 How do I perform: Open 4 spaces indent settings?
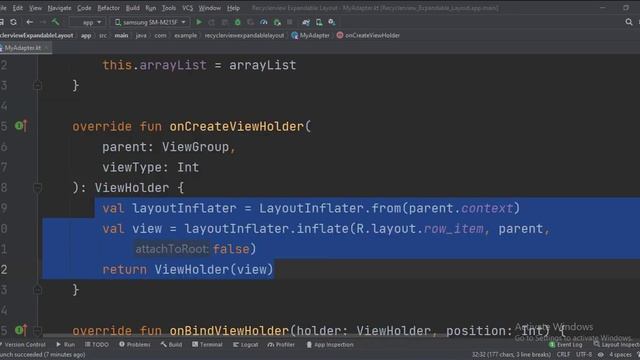(x=620, y=354)
